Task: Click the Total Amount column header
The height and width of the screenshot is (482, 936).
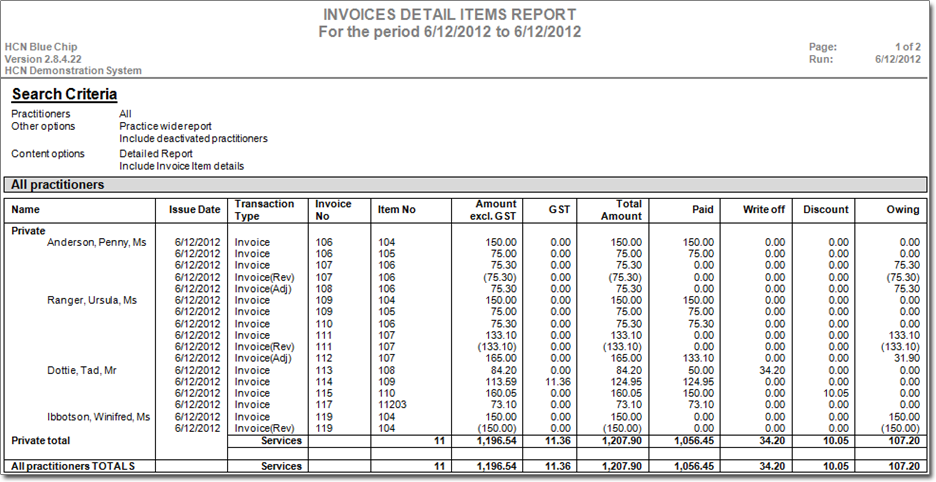Action: click(621, 210)
